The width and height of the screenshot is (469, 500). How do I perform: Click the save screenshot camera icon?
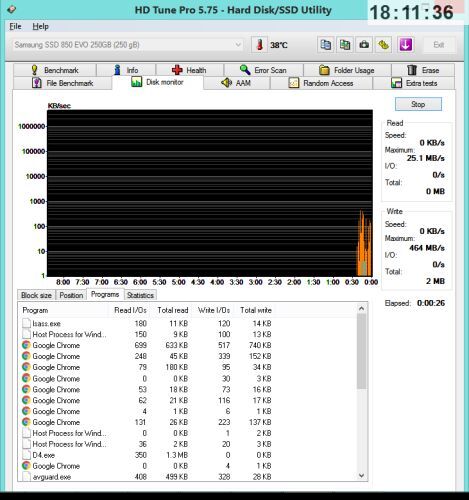tap(364, 45)
